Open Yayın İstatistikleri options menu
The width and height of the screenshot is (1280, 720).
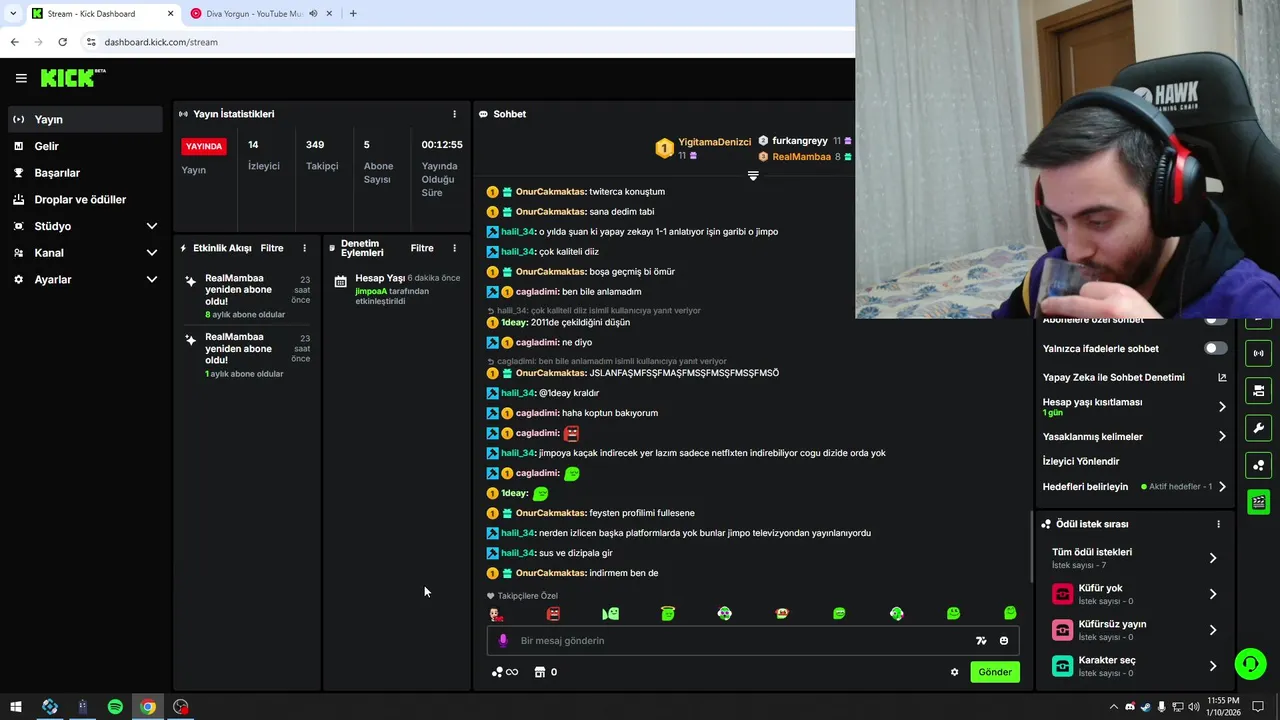tap(454, 114)
